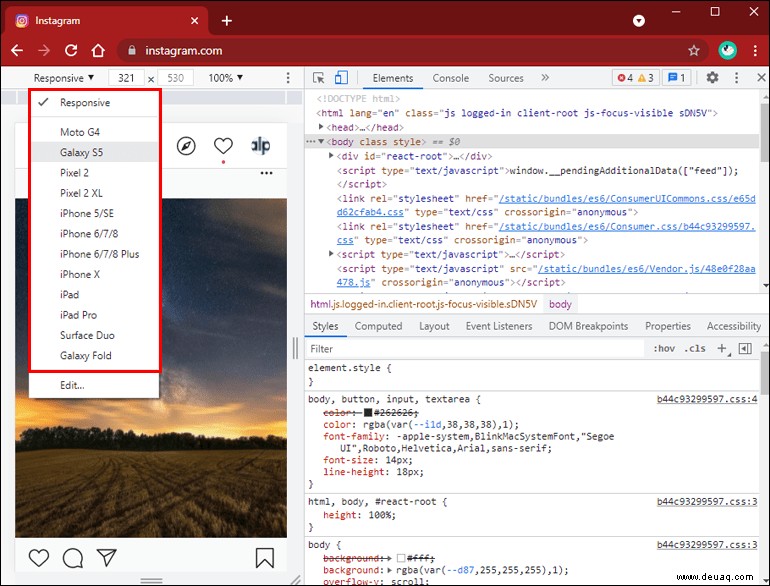Open the b44c93299597.css:4 source link
The image size is (770, 586).
pos(707,399)
